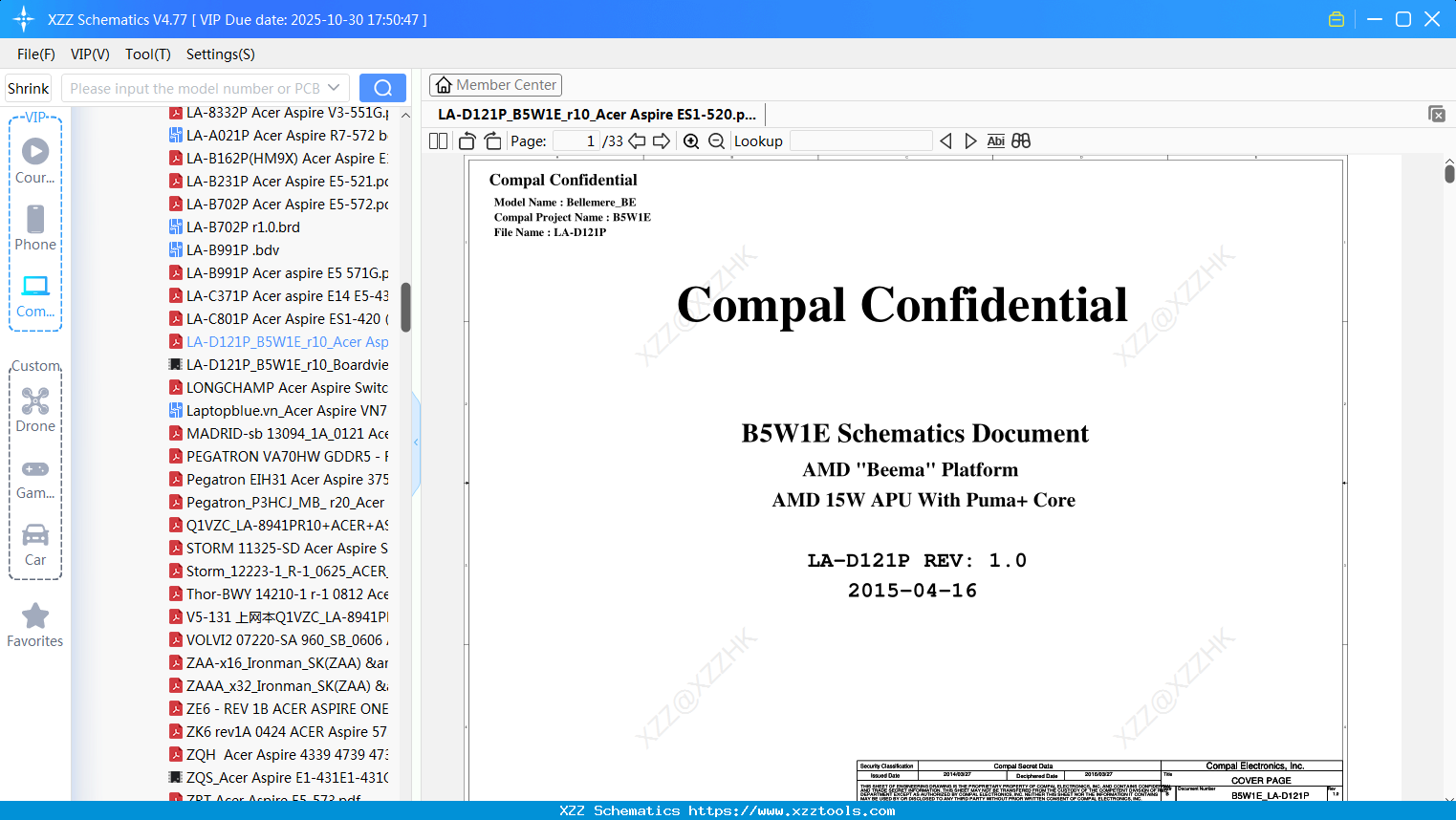Click the Lookup text field

click(860, 141)
